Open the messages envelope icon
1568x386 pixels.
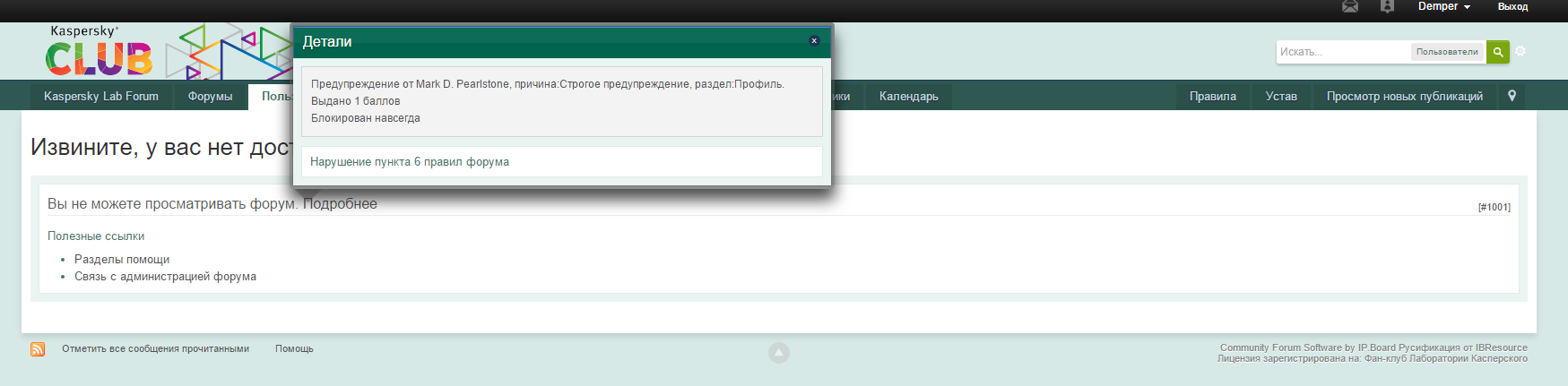[1350, 6]
